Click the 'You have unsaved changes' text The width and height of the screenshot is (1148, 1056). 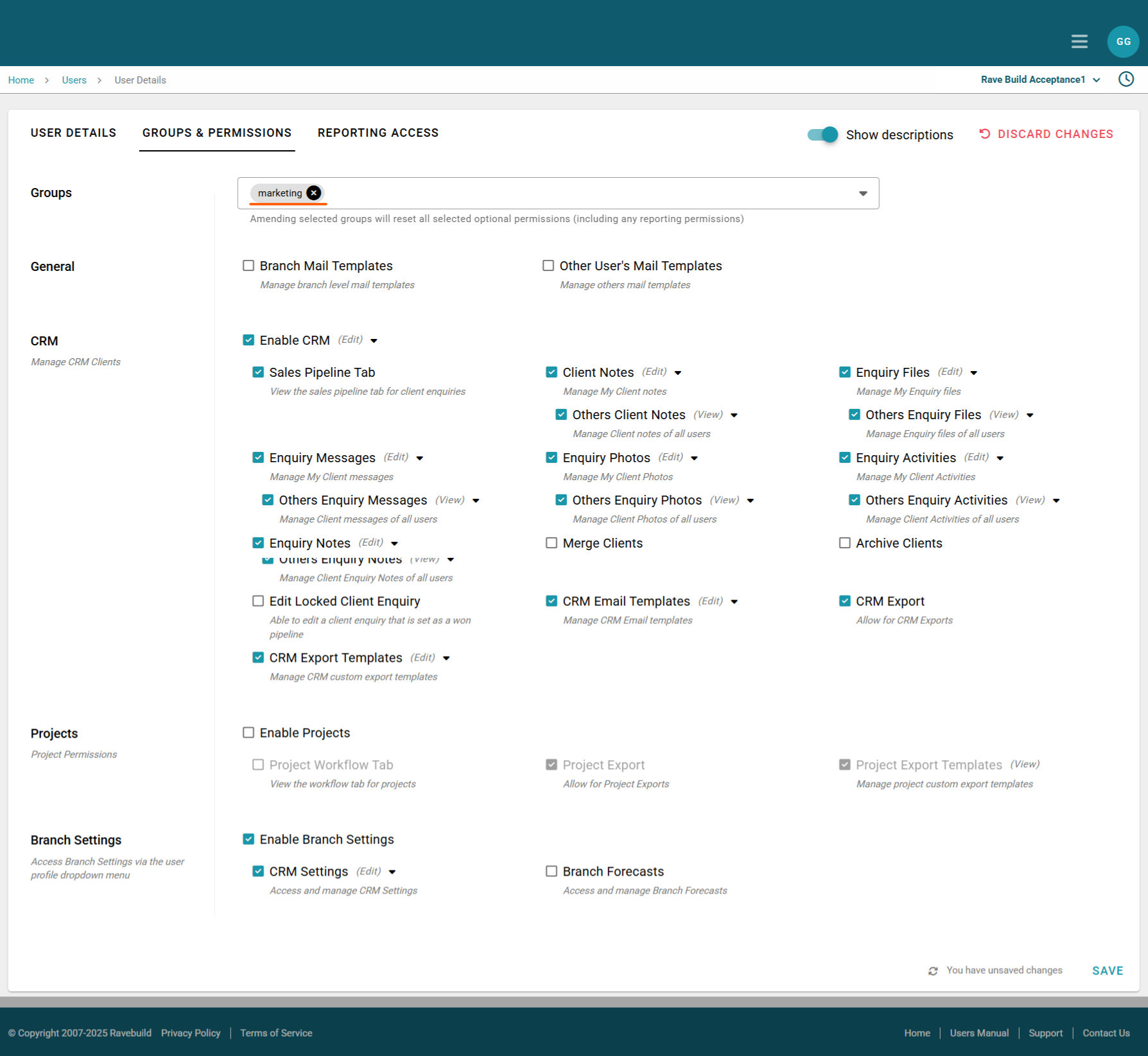(1004, 971)
